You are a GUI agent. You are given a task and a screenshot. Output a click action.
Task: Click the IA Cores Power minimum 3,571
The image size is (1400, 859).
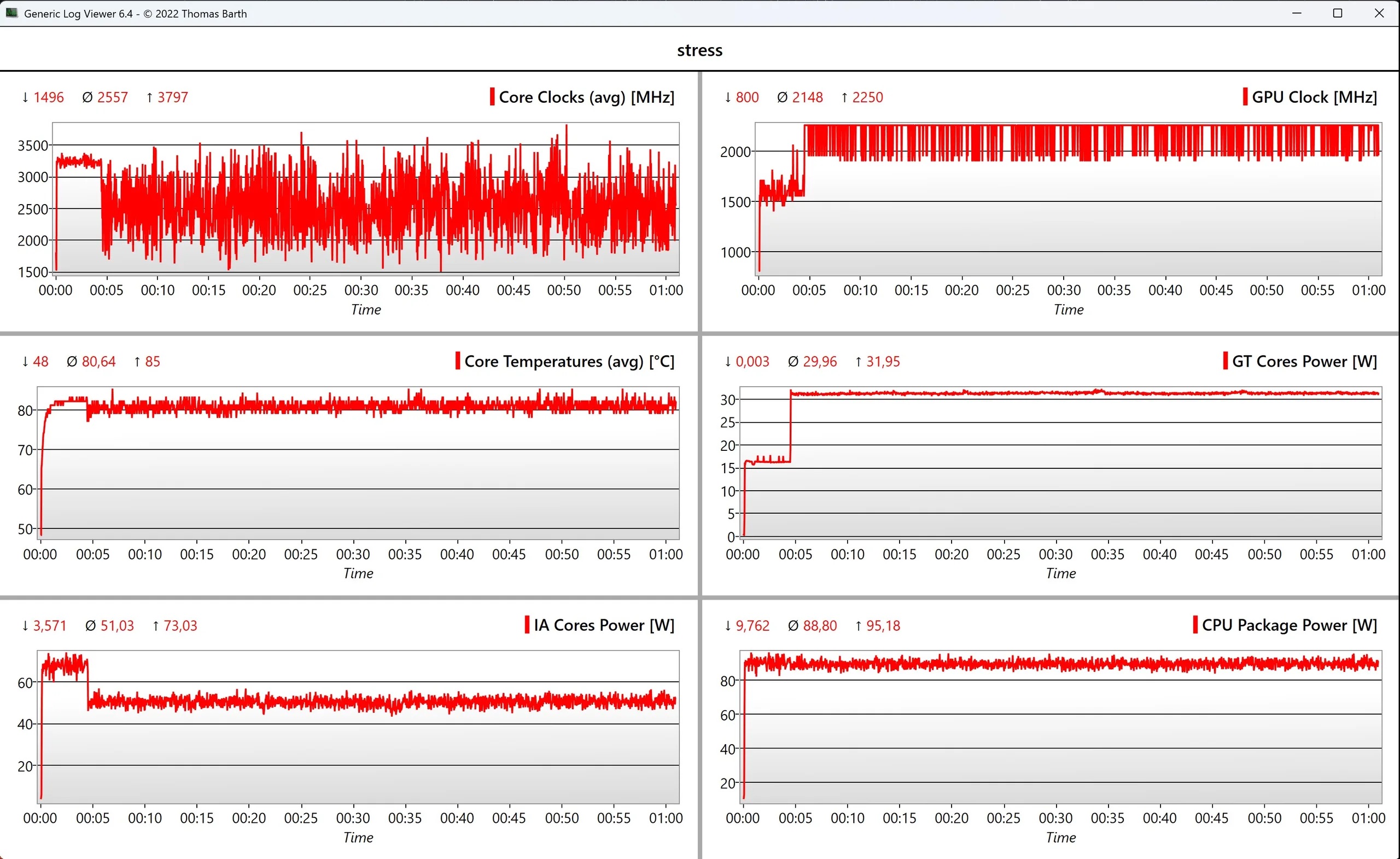[x=49, y=625]
